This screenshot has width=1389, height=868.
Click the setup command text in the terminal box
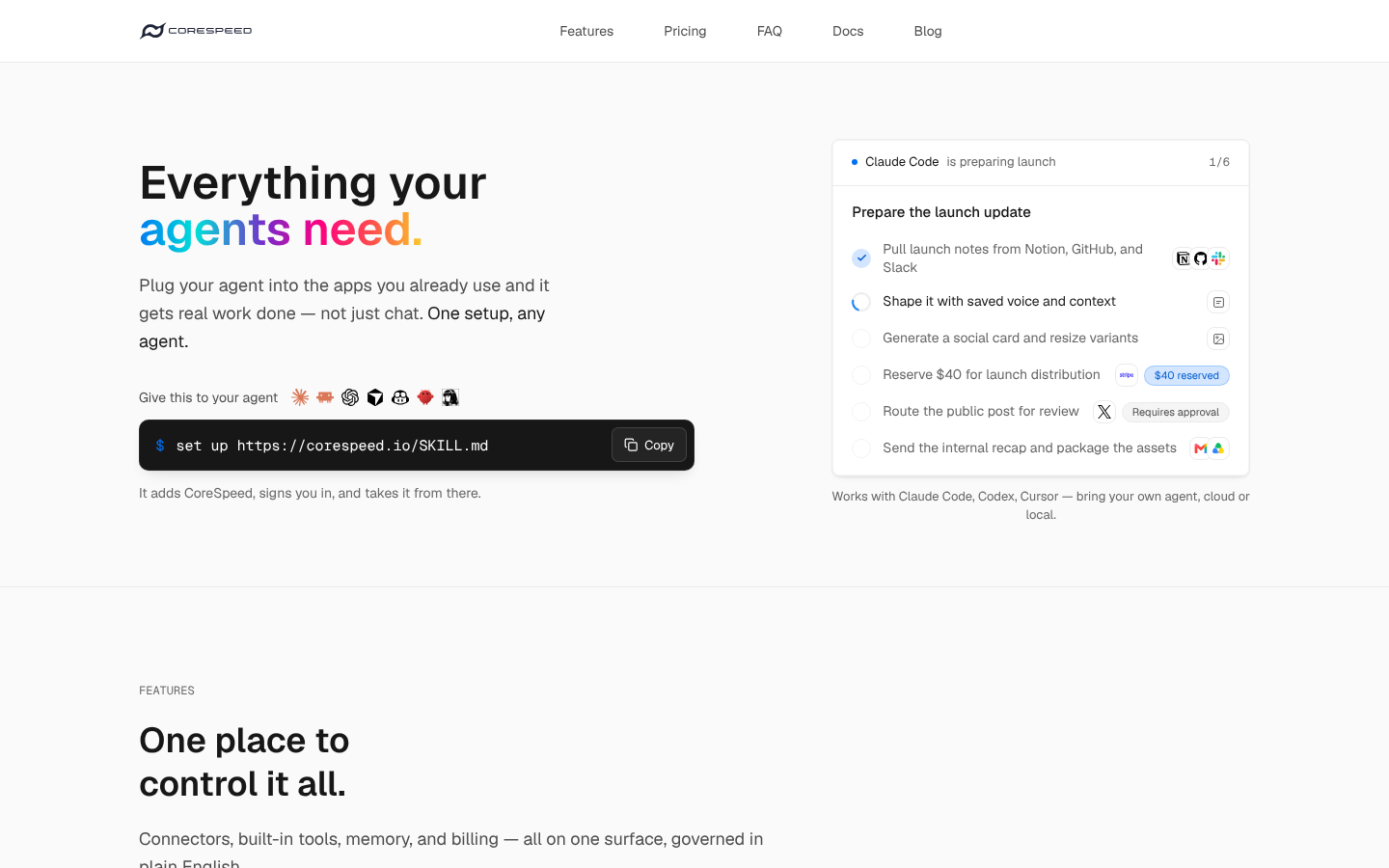332,446
